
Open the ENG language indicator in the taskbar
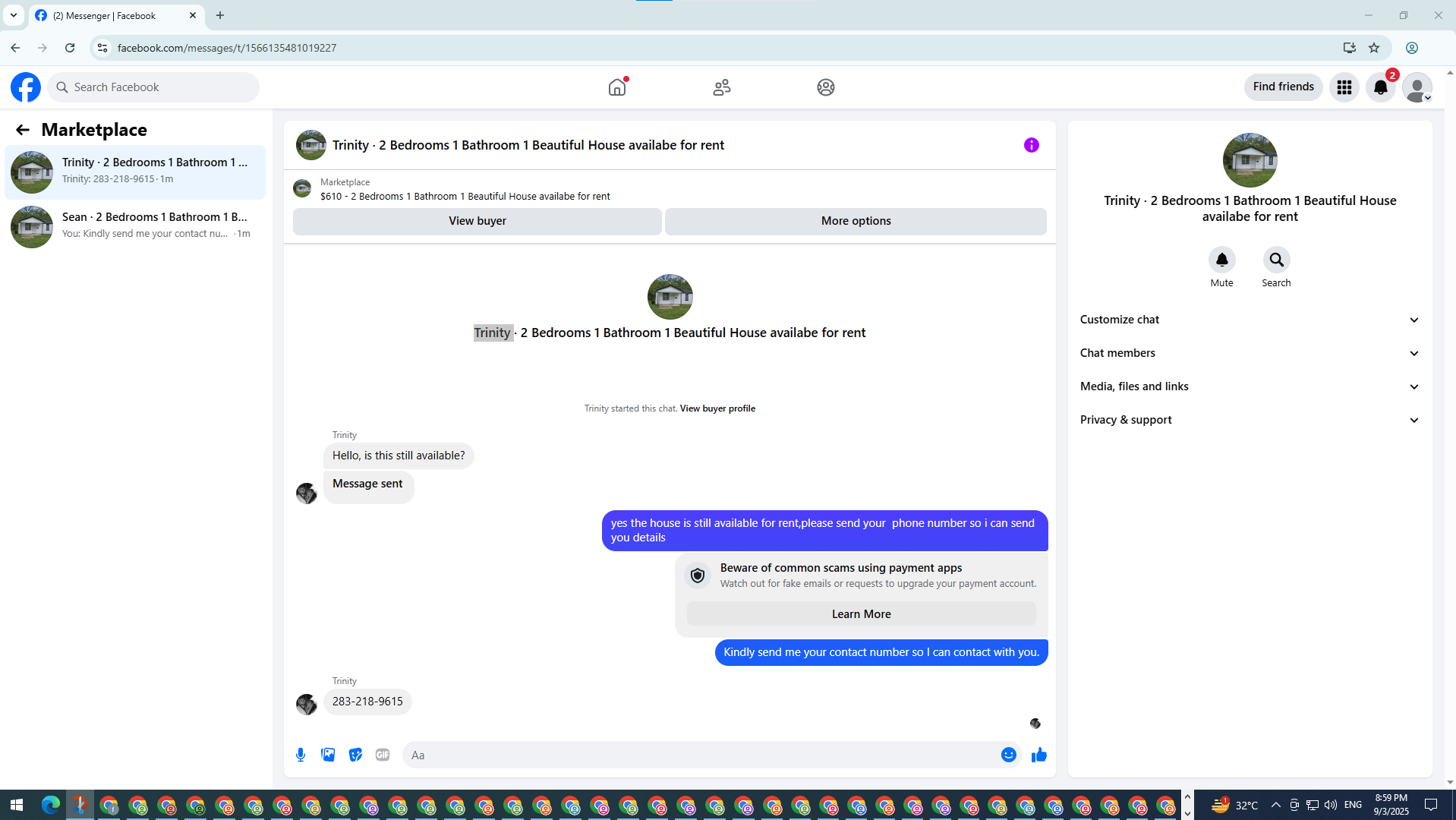1353,805
